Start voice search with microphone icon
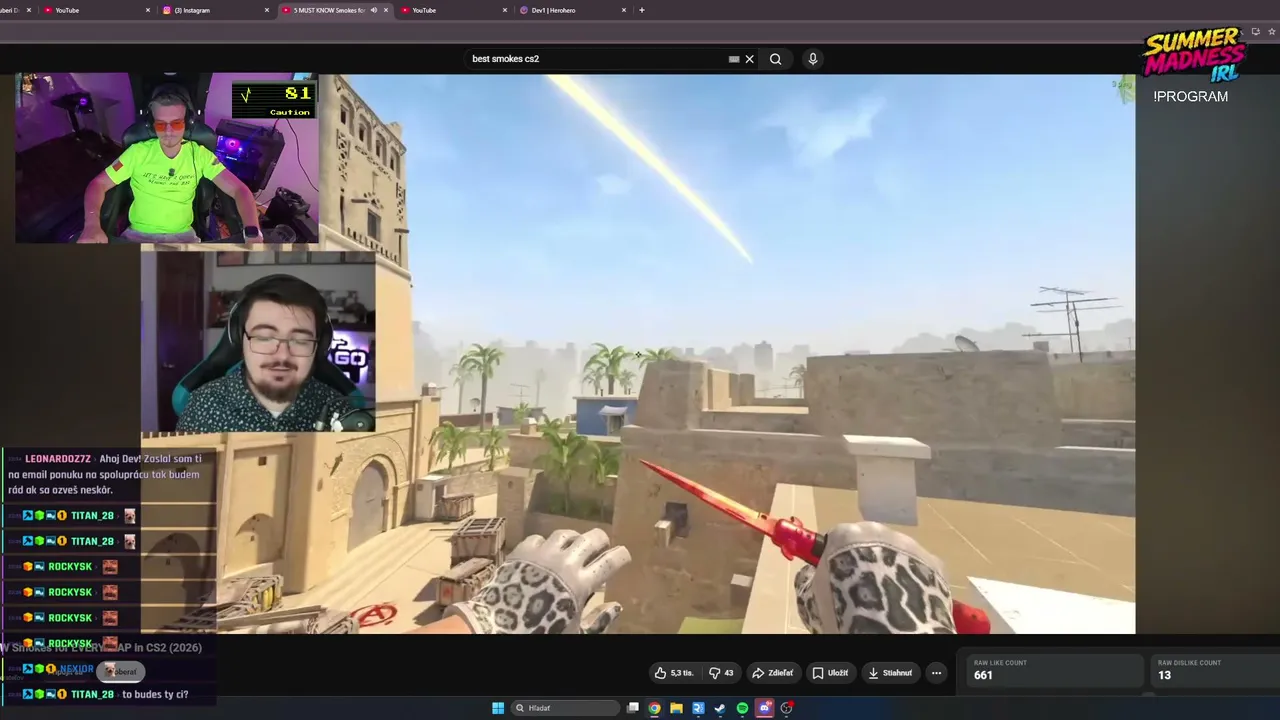Screen dimensions: 1280x720 (813, 59)
